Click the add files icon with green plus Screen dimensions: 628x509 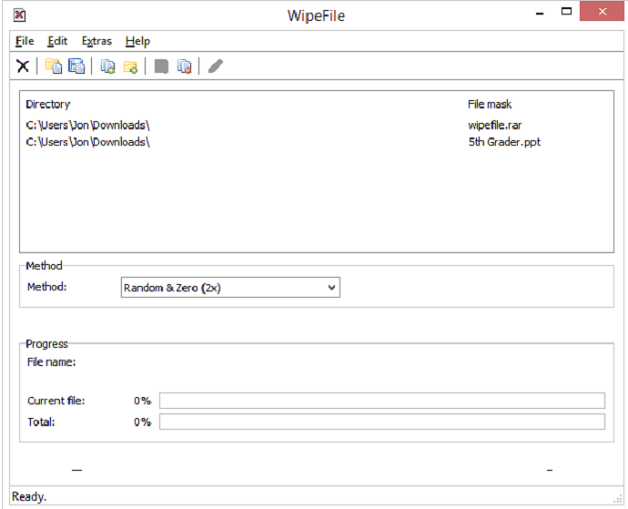click(107, 66)
